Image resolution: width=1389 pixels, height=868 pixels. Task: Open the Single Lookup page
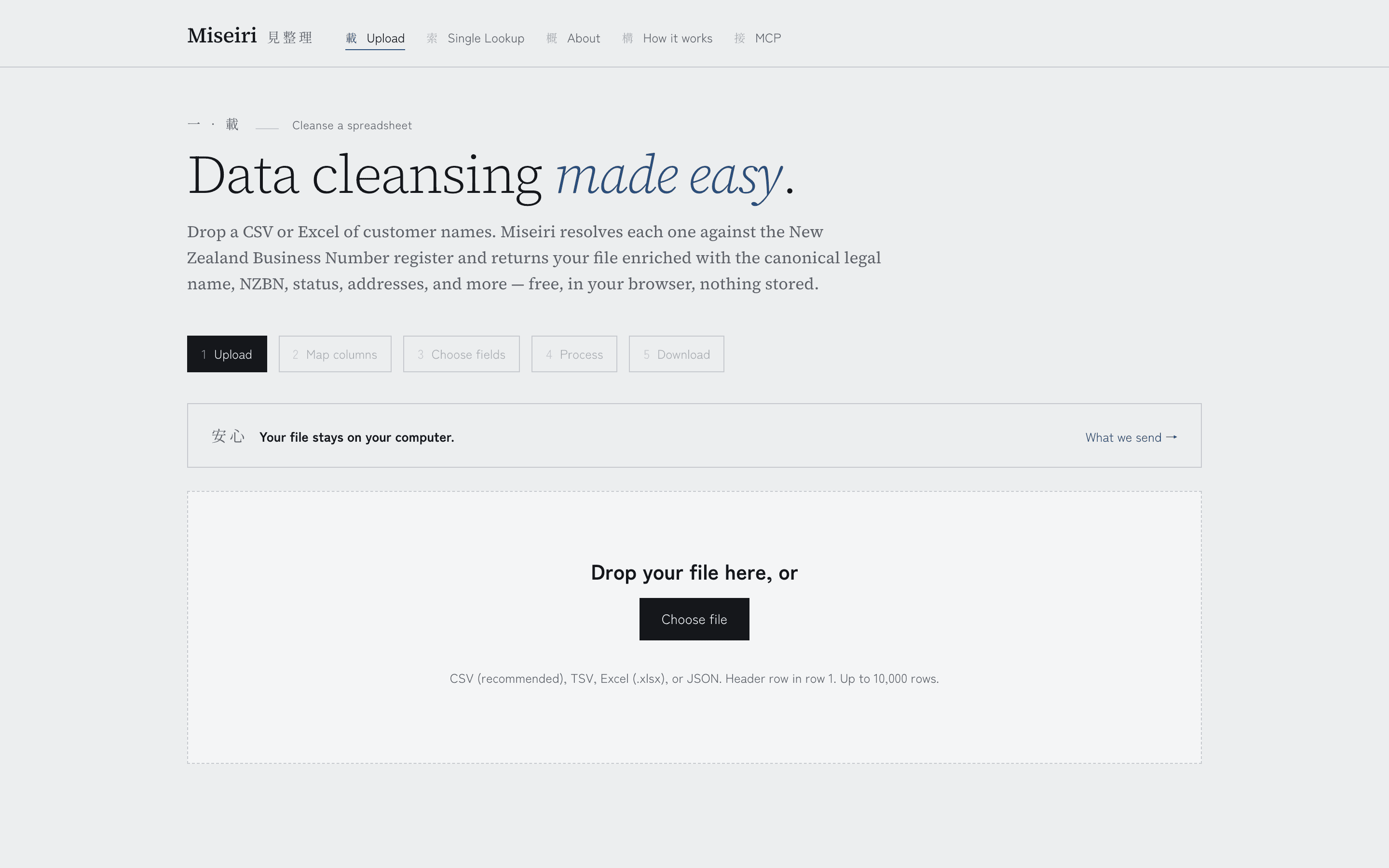click(x=475, y=39)
